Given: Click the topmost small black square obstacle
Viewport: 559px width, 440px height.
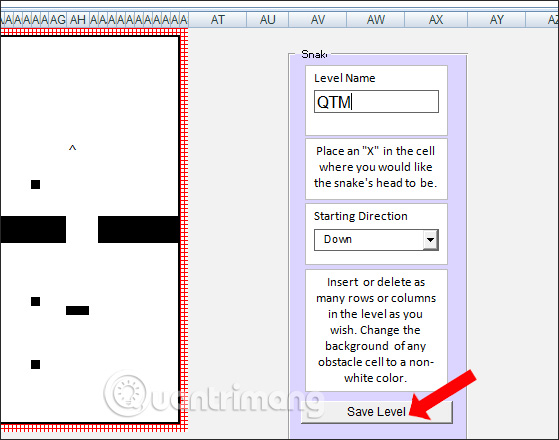Looking at the screenshot, I should (35, 184).
